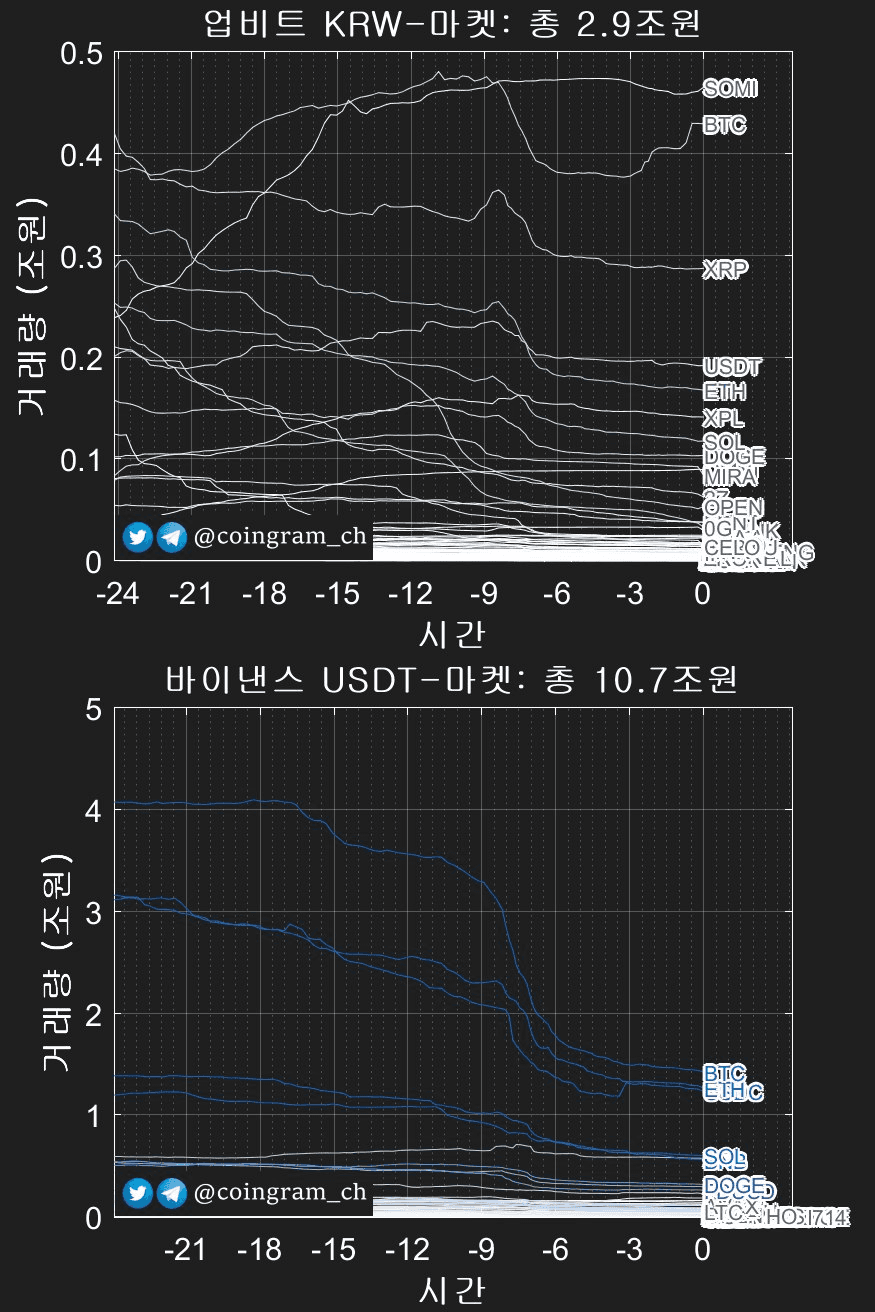Click the Telegram icon in the Upbit chart
Screen dimensions: 875x1312
(x=172, y=538)
